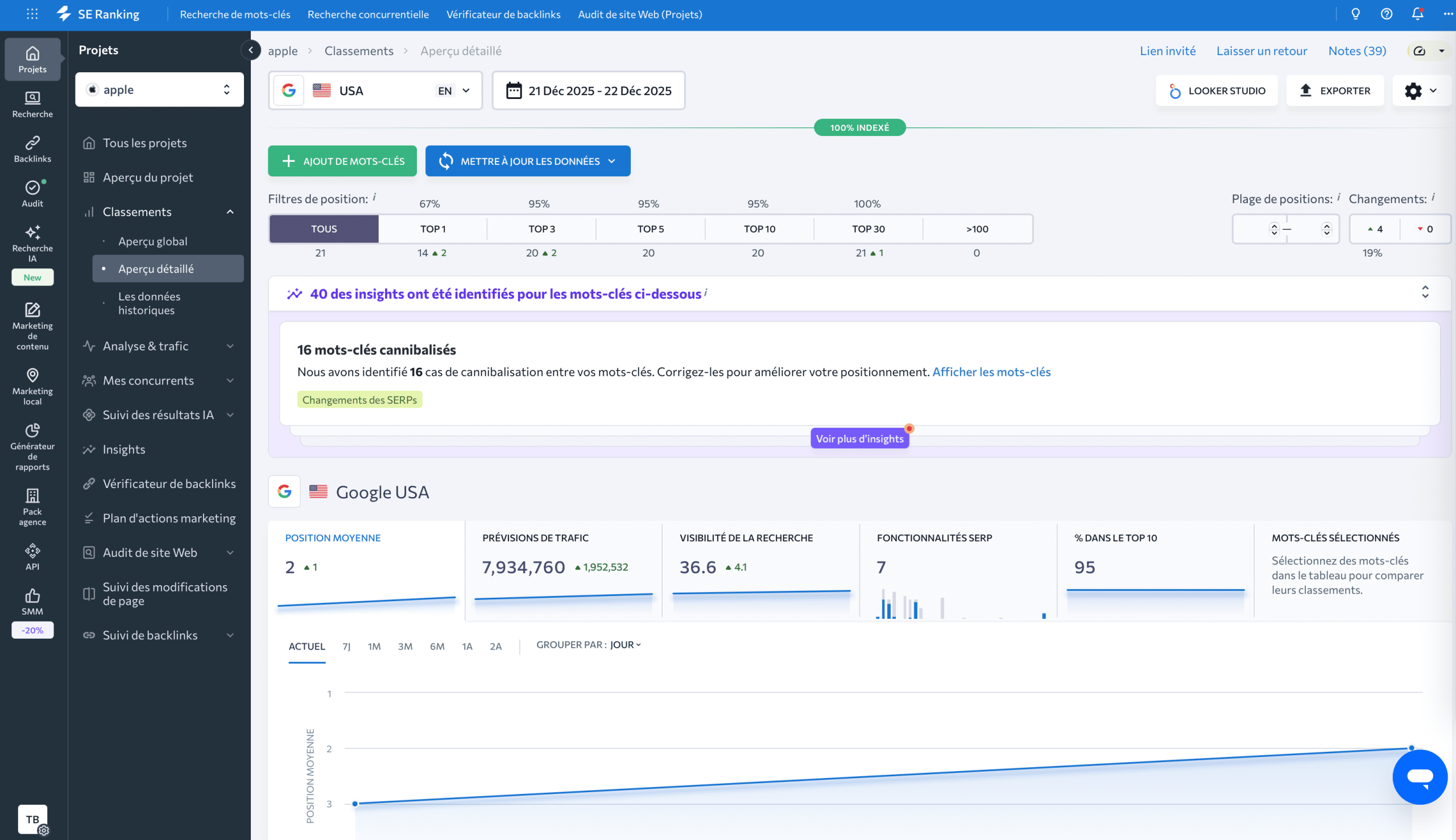Click the notifications bell icon
This screenshot has height=840, width=1456.
click(x=1417, y=14)
